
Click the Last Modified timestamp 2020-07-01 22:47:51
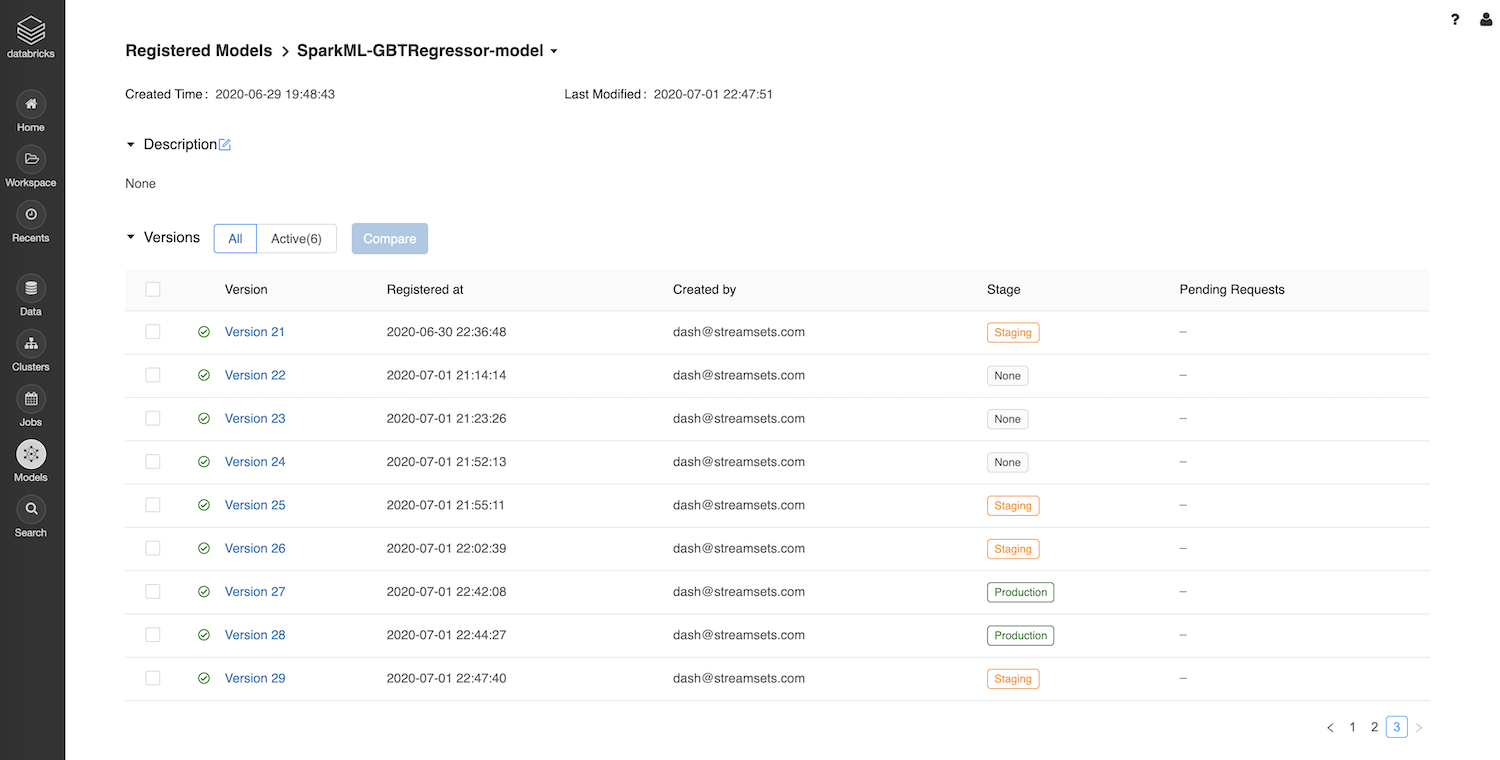pyautogui.click(x=713, y=95)
